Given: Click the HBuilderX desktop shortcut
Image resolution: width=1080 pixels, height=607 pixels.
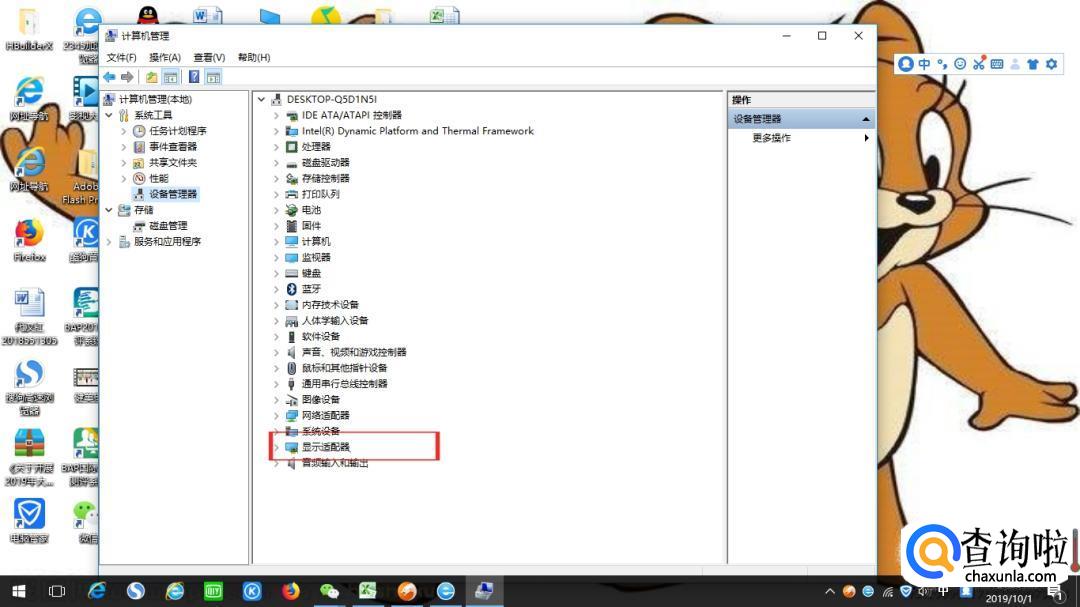Looking at the screenshot, I should click(x=29, y=29).
